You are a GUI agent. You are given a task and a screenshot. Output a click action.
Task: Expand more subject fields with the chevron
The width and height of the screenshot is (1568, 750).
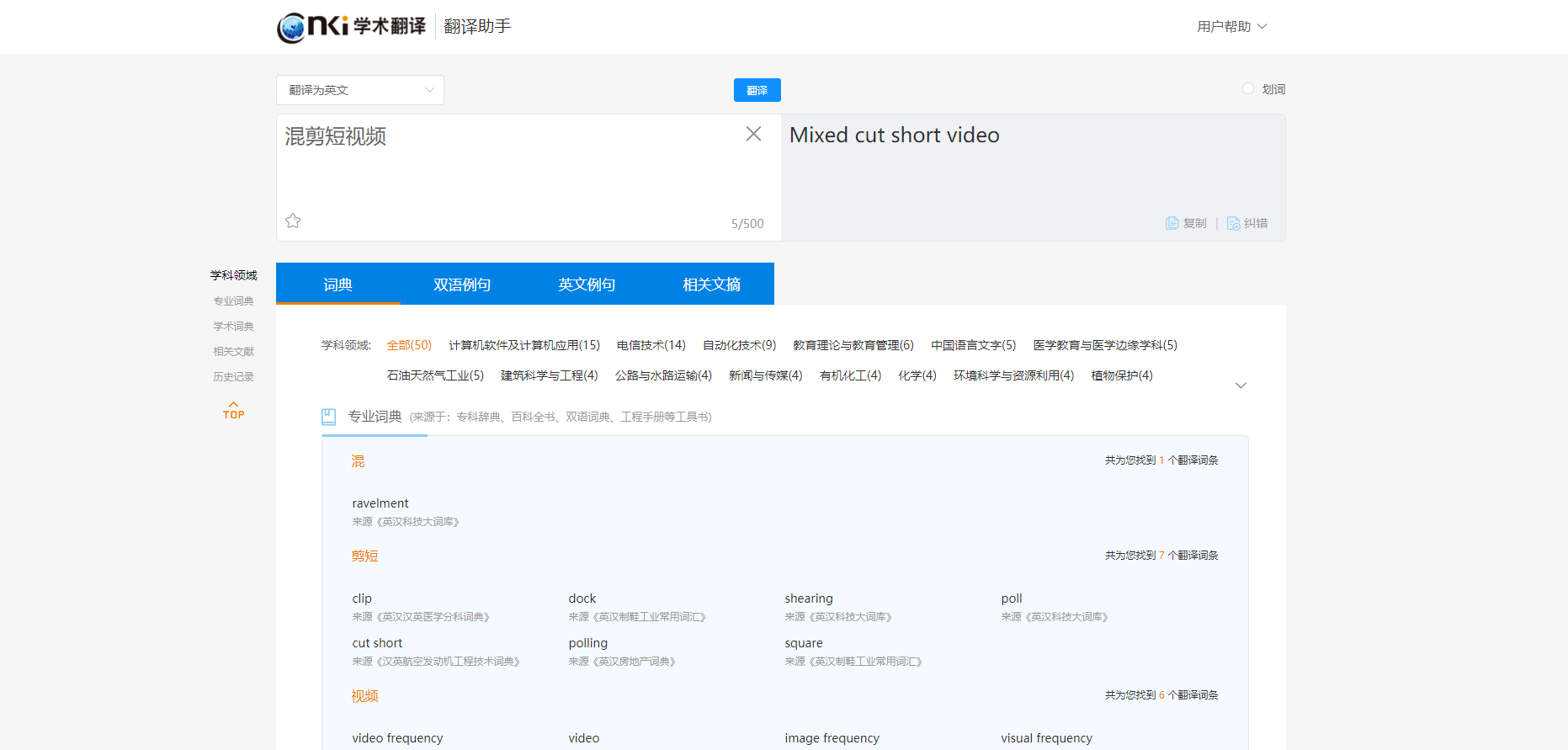[1241, 386]
